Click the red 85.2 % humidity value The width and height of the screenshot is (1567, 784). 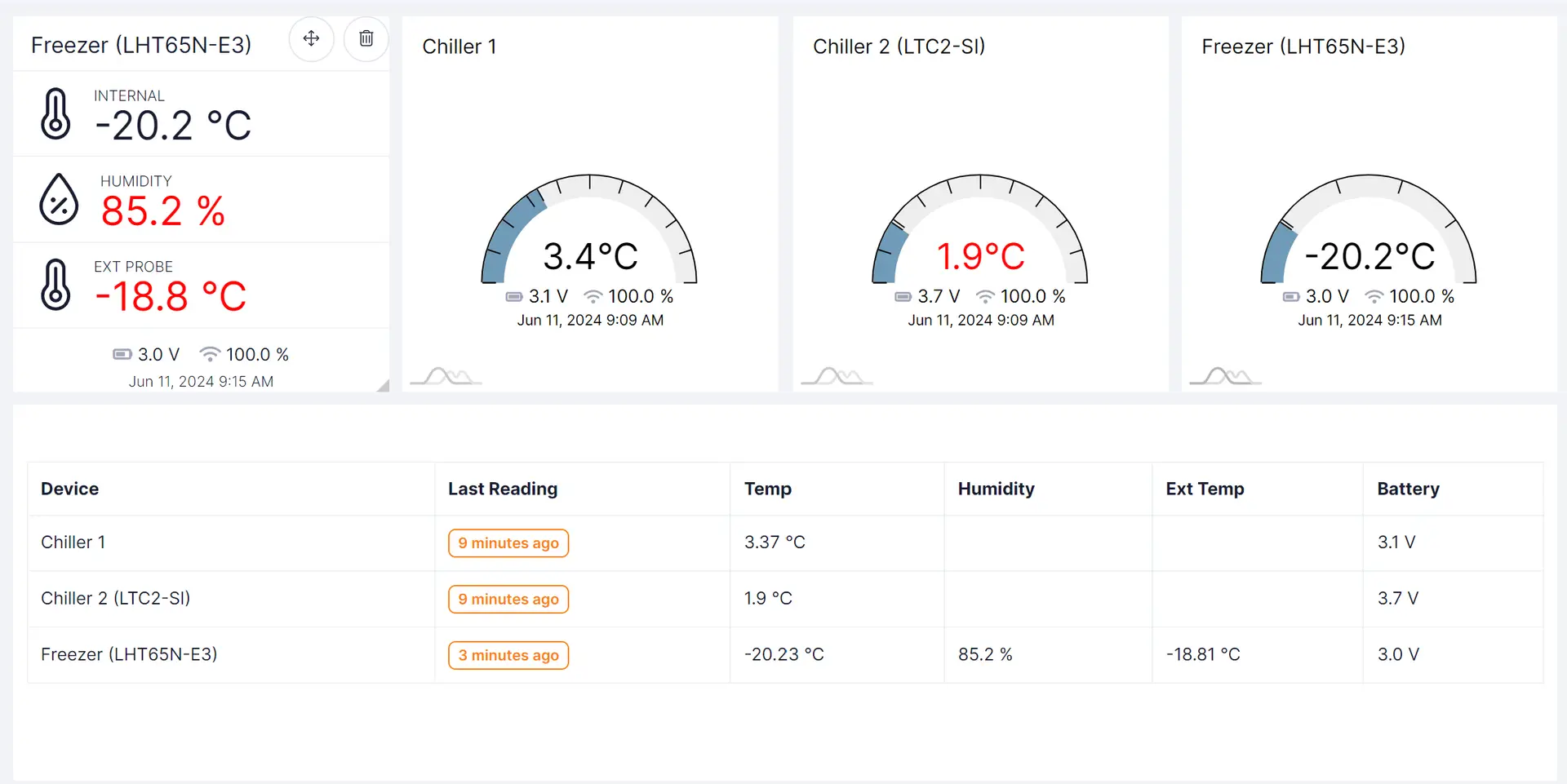click(162, 211)
